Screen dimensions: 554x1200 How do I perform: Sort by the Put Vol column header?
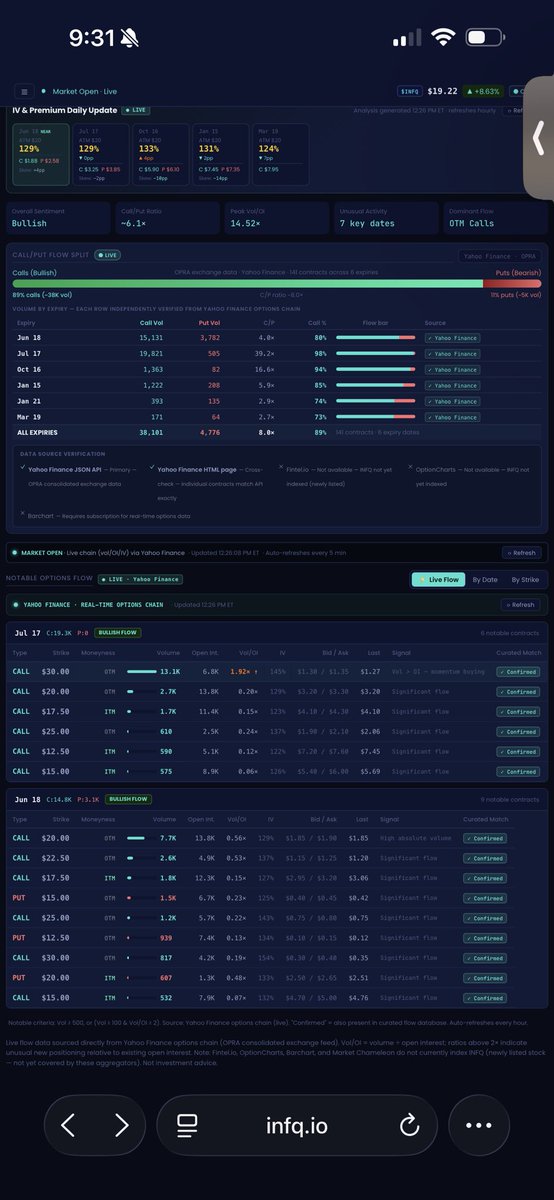click(209, 323)
